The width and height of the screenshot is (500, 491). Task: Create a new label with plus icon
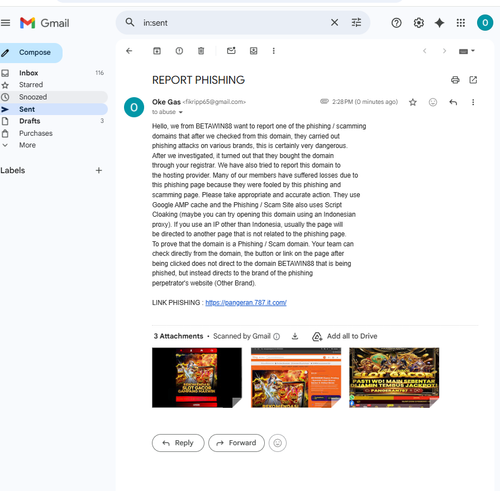coord(99,170)
